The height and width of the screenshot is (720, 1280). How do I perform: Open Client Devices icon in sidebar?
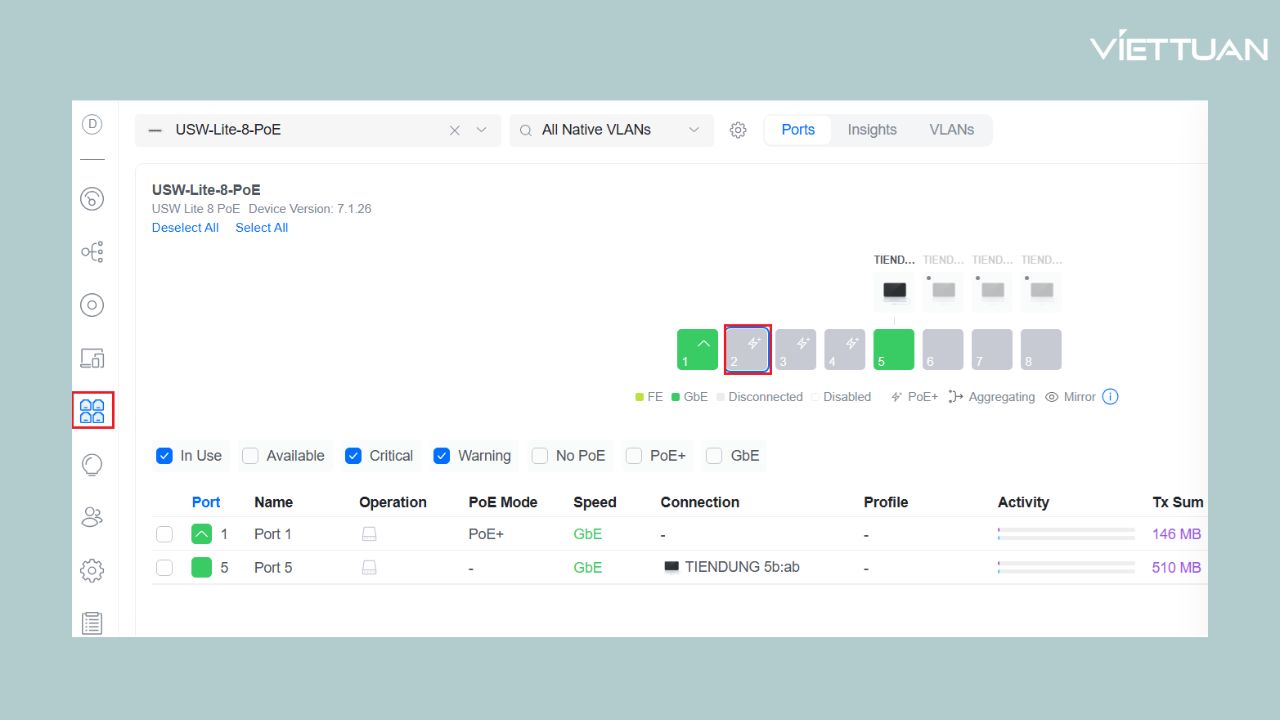[92, 358]
